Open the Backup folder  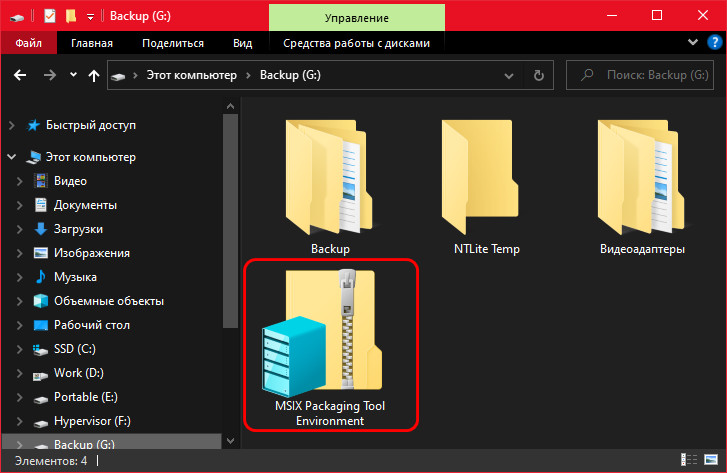[x=330, y=186]
